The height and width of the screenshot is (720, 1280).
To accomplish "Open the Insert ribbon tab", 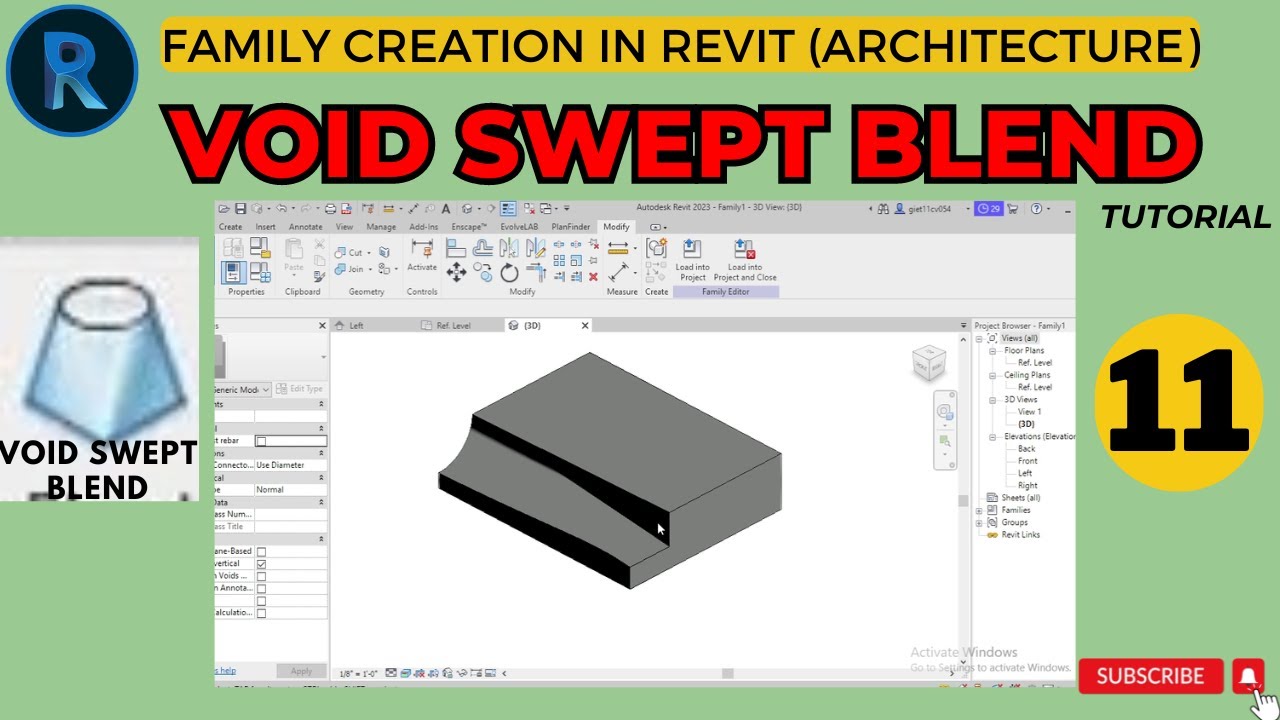I will pyautogui.click(x=265, y=227).
